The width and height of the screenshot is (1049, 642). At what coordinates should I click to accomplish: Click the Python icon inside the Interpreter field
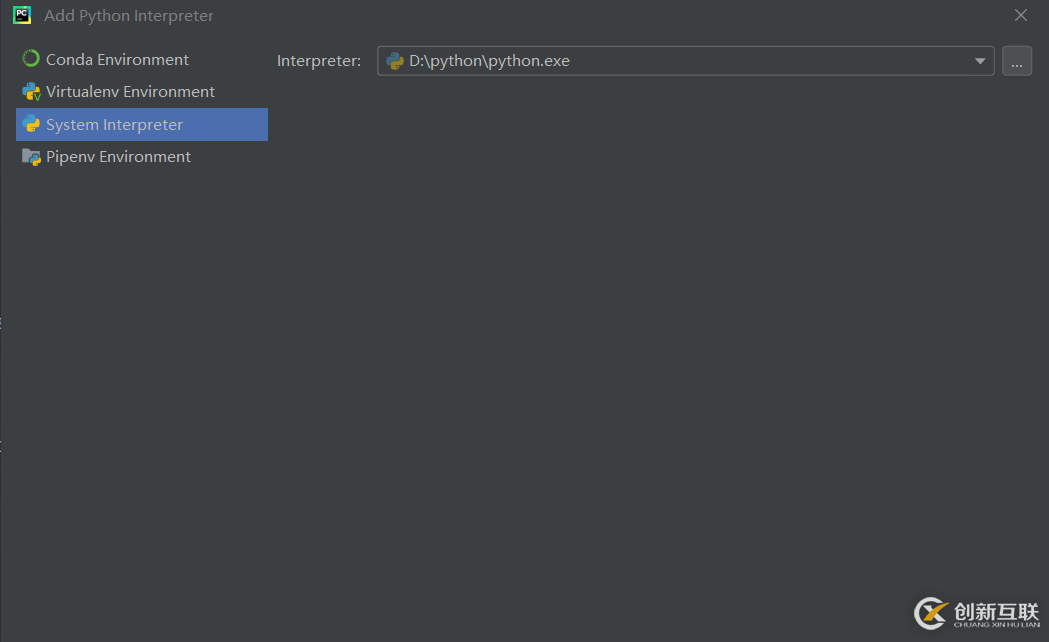[x=395, y=61]
